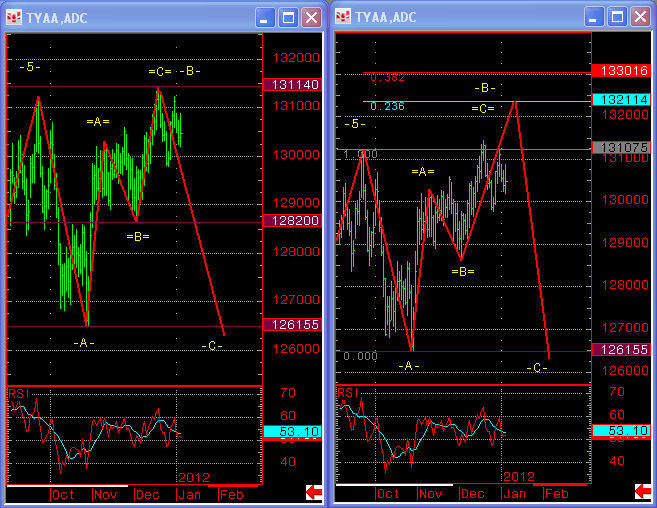Viewport: 657px width, 508px height.
Task: Maximize the left TYAA,ADC chart window
Action: click(289, 17)
